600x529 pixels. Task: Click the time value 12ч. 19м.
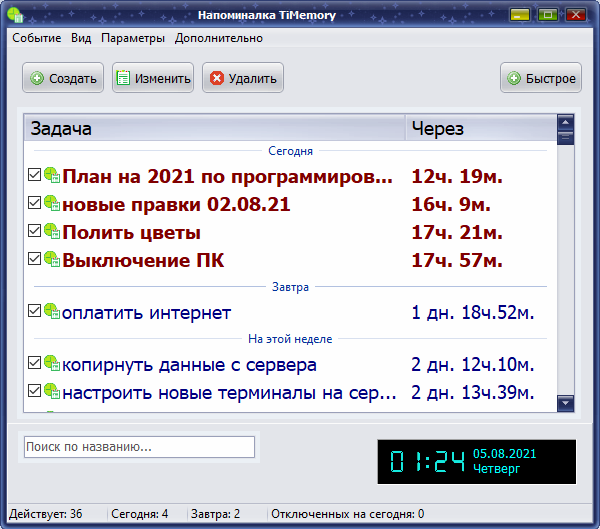pos(457,176)
